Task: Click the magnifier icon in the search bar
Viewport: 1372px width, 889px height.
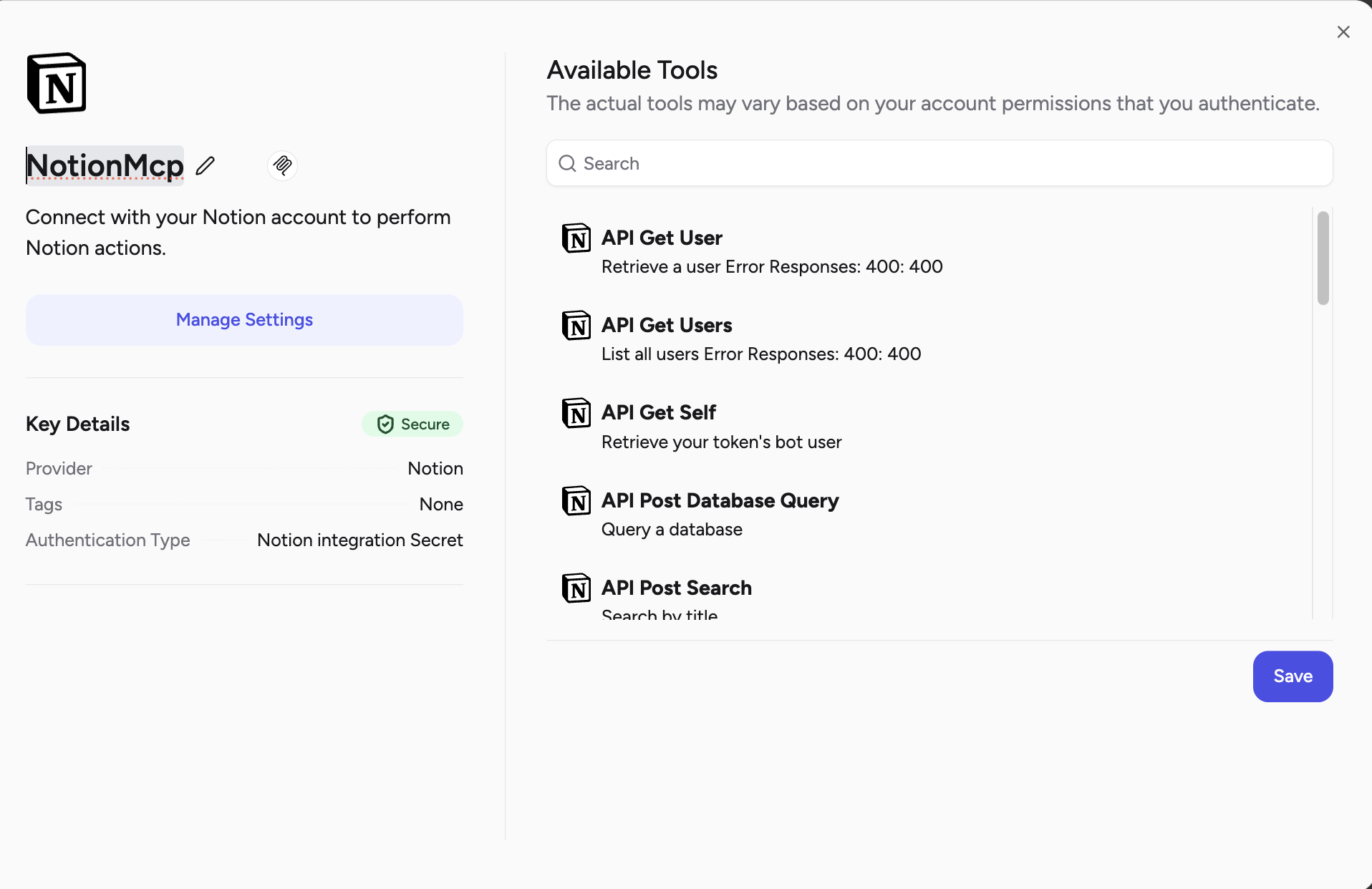Action: [566, 163]
